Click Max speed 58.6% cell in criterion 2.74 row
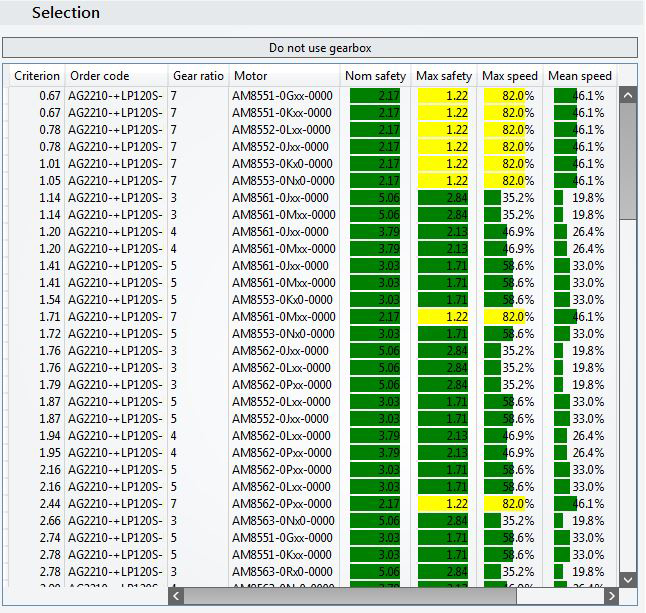The image size is (646, 613). [x=510, y=538]
